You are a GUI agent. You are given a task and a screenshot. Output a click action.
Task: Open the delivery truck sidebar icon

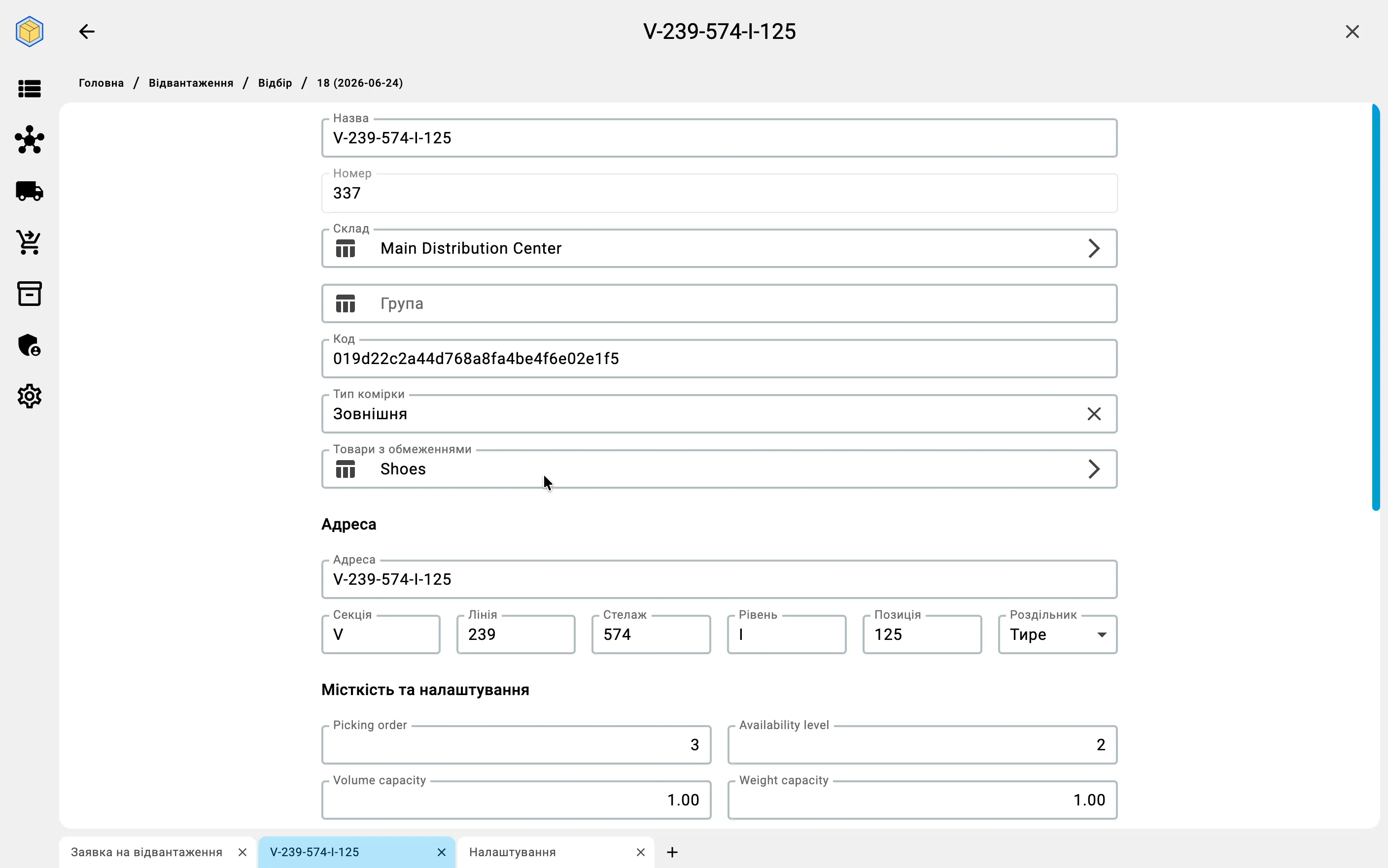click(x=29, y=191)
